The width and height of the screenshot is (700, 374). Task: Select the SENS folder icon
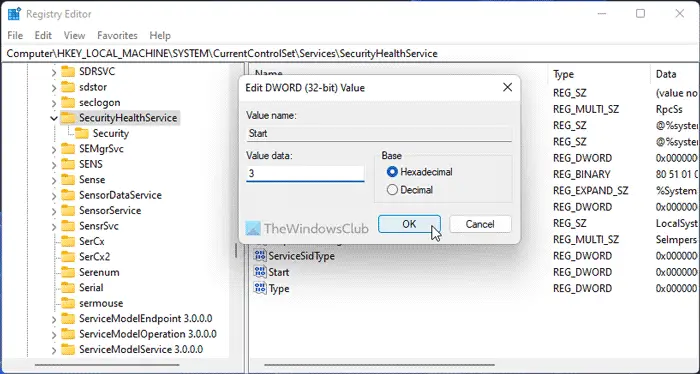point(68,164)
